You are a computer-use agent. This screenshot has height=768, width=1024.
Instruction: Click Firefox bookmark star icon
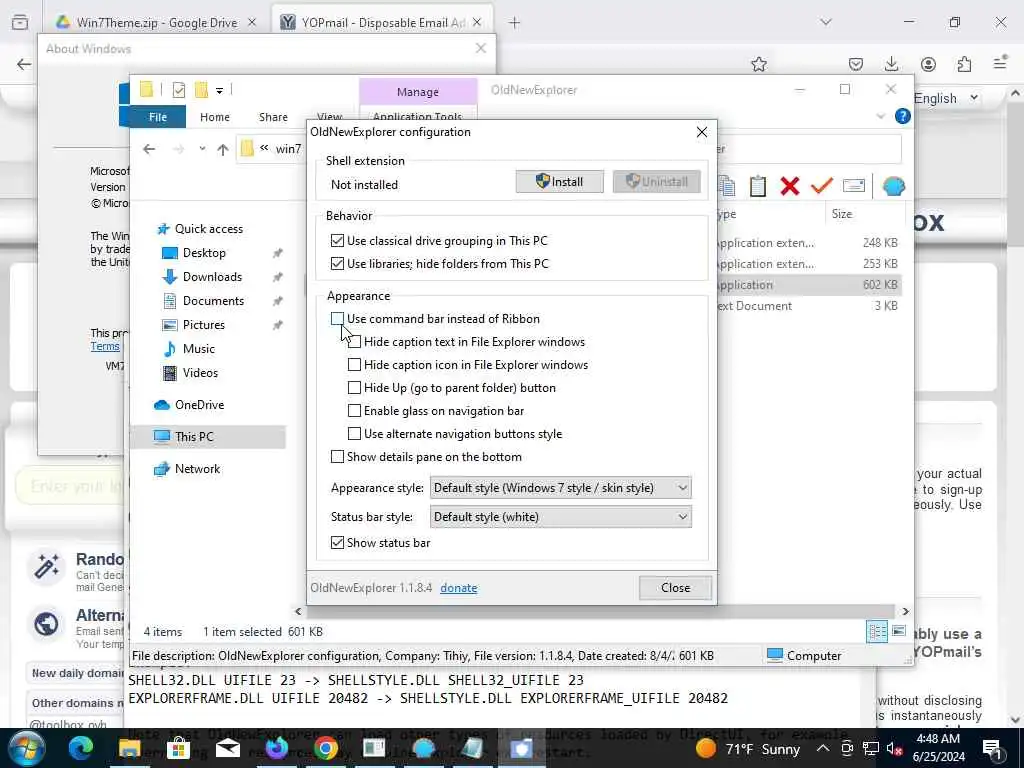(x=758, y=64)
